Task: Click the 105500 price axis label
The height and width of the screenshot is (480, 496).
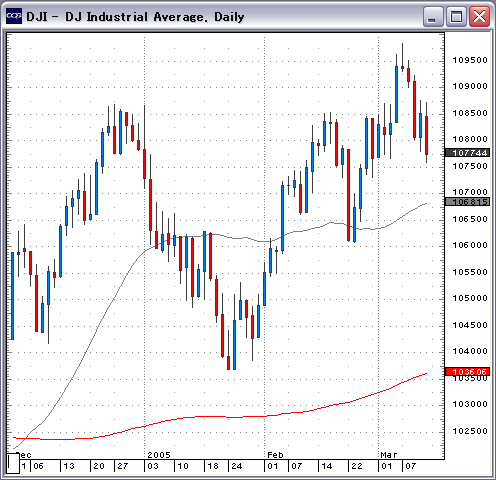Action: pyautogui.click(x=470, y=272)
